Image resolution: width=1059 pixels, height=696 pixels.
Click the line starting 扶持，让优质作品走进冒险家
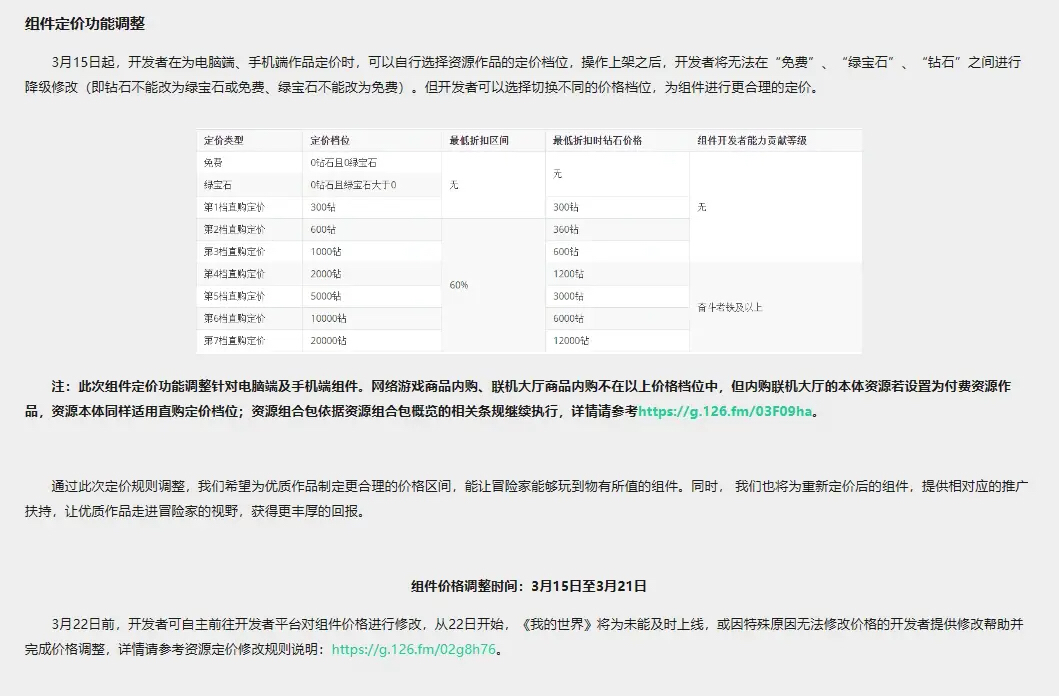pyautogui.click(x=197, y=511)
